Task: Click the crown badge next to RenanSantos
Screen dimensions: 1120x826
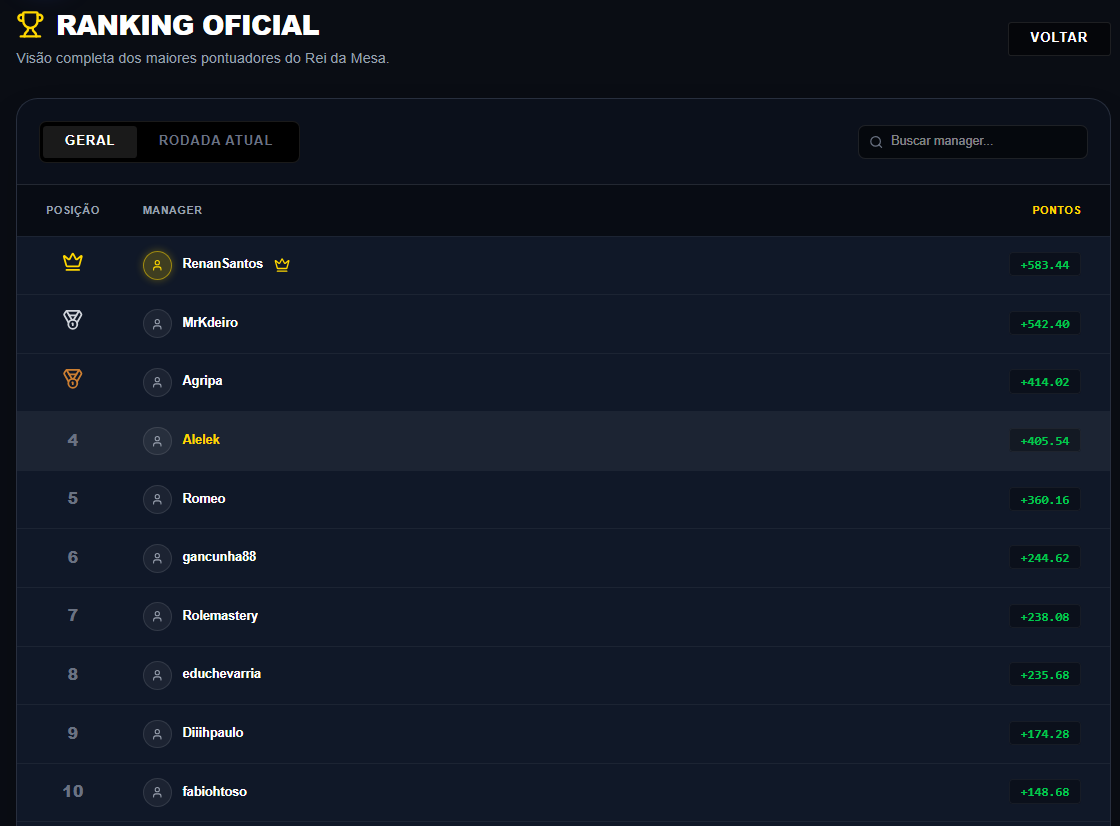Action: coord(282,264)
